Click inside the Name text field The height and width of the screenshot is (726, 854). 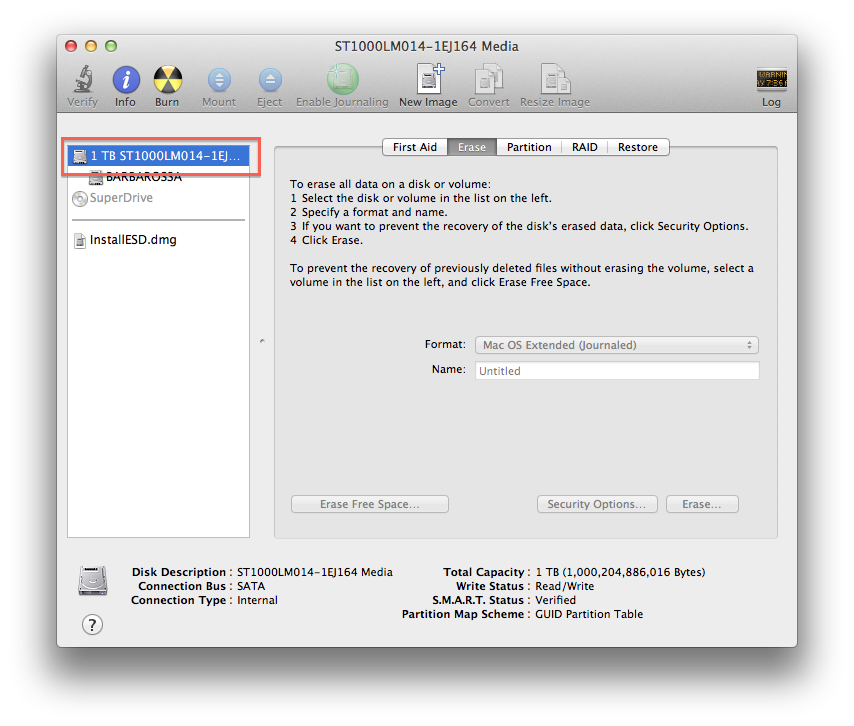click(616, 371)
